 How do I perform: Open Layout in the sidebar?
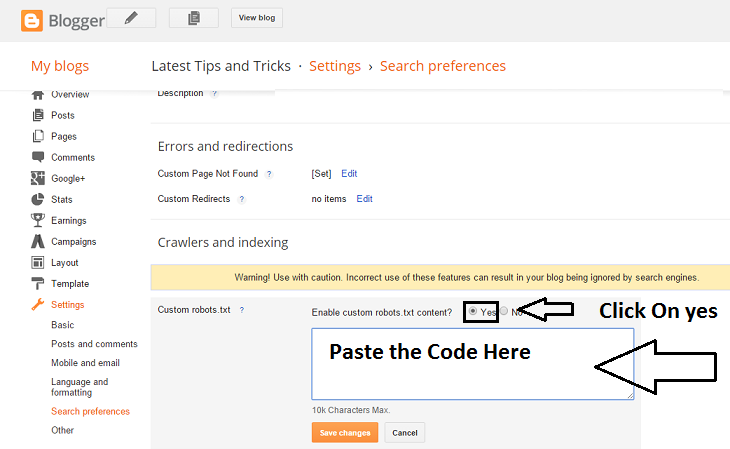tap(64, 262)
